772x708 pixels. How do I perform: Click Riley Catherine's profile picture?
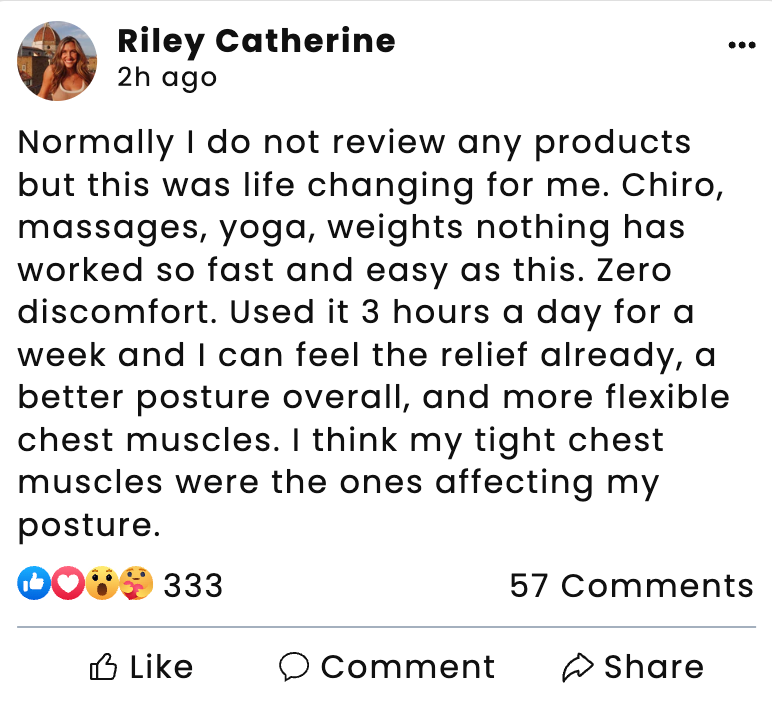click(58, 61)
